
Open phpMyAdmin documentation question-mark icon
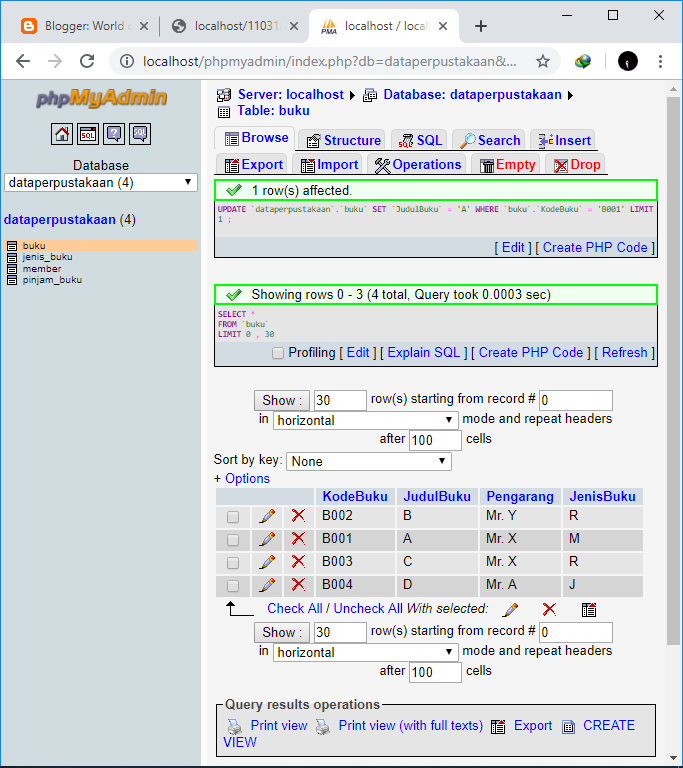[114, 134]
